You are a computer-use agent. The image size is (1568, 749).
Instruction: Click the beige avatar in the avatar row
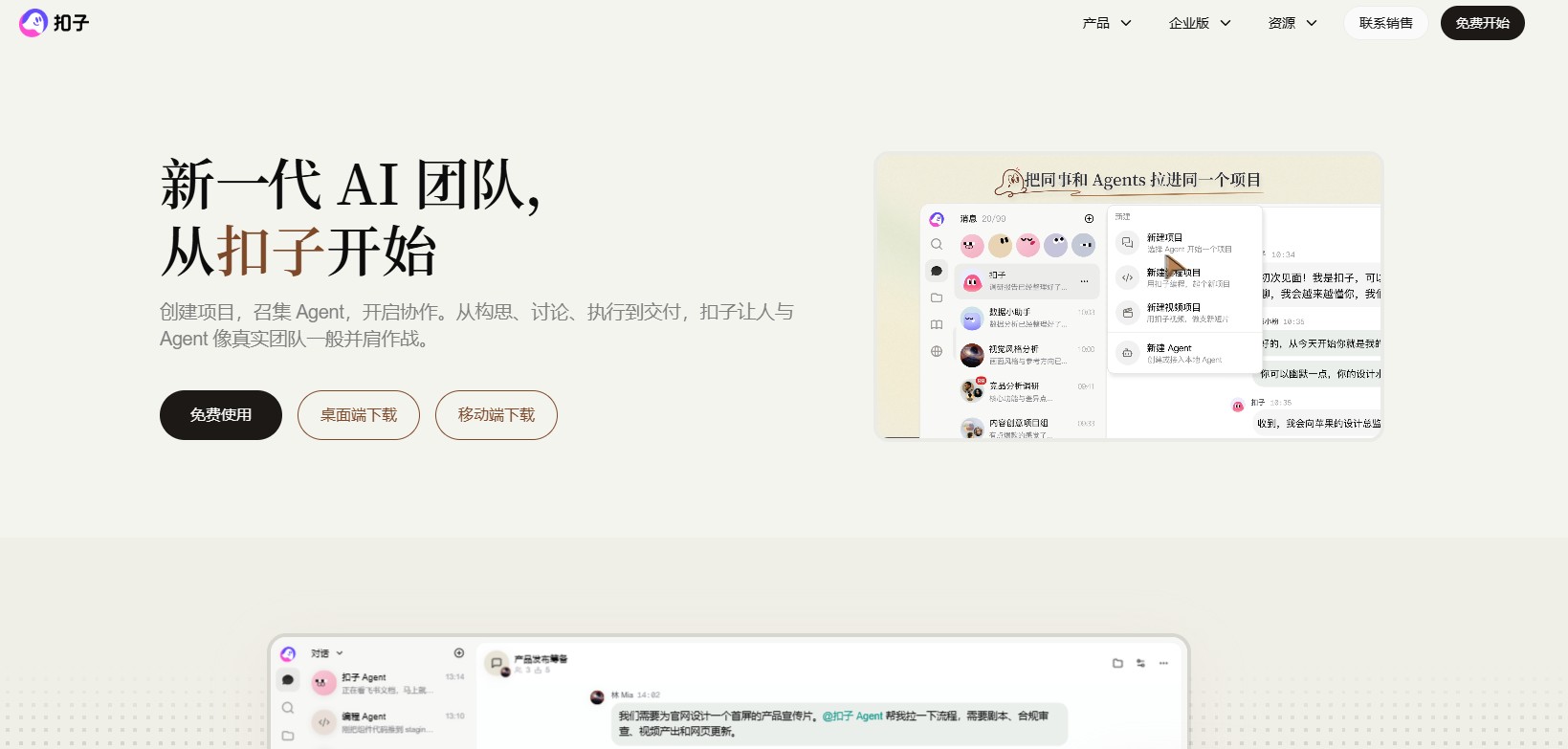pos(1000,246)
